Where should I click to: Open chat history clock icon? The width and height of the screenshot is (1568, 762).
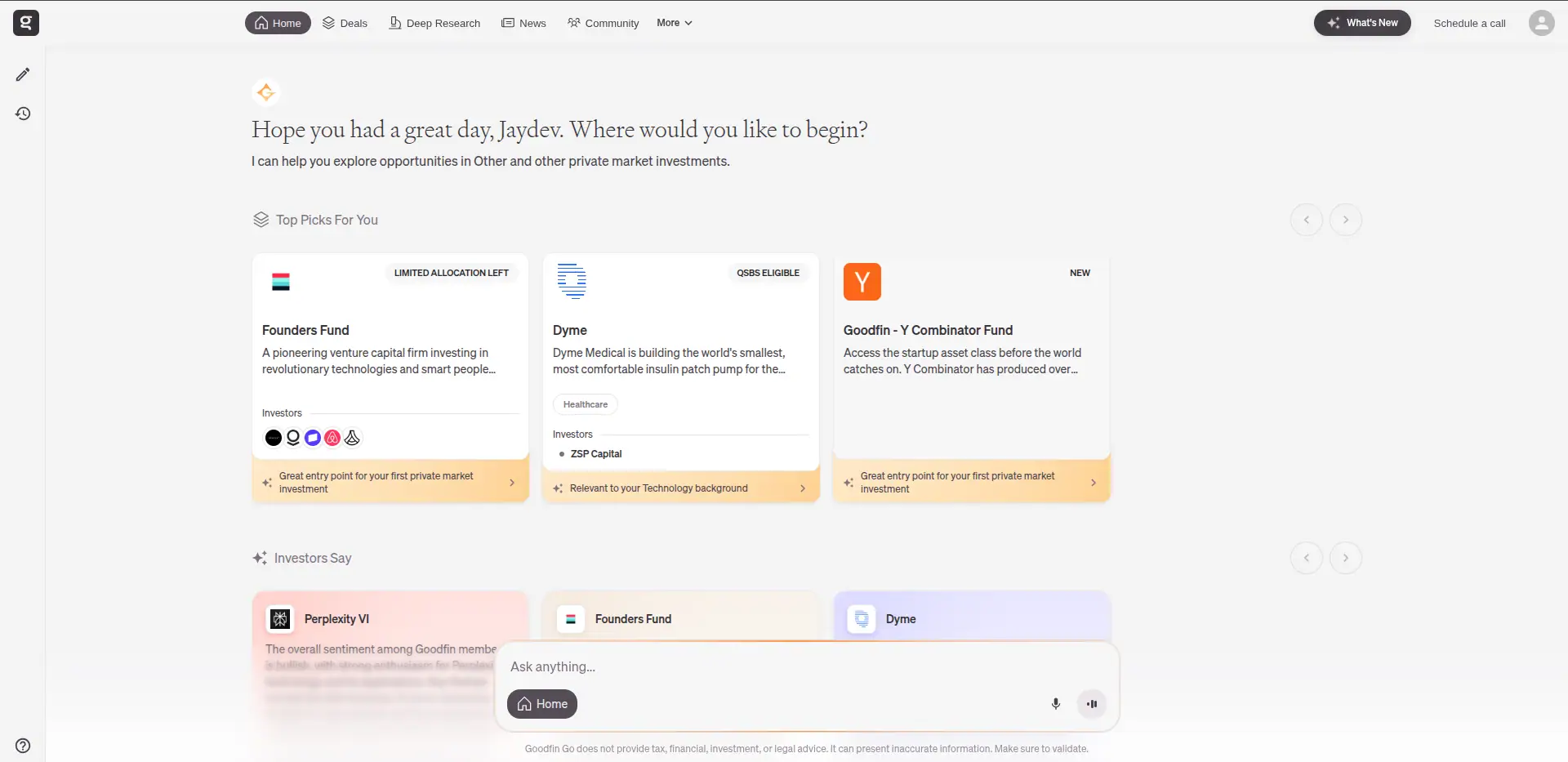click(23, 114)
